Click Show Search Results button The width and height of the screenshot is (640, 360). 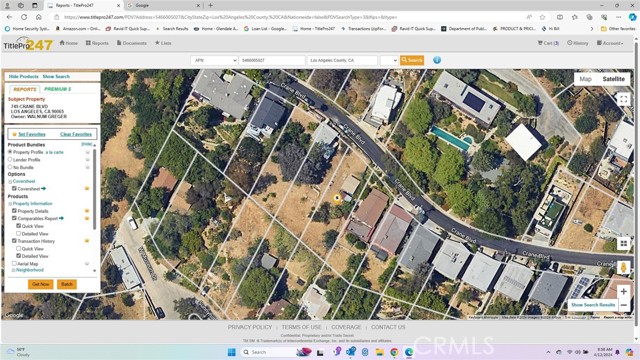point(593,305)
